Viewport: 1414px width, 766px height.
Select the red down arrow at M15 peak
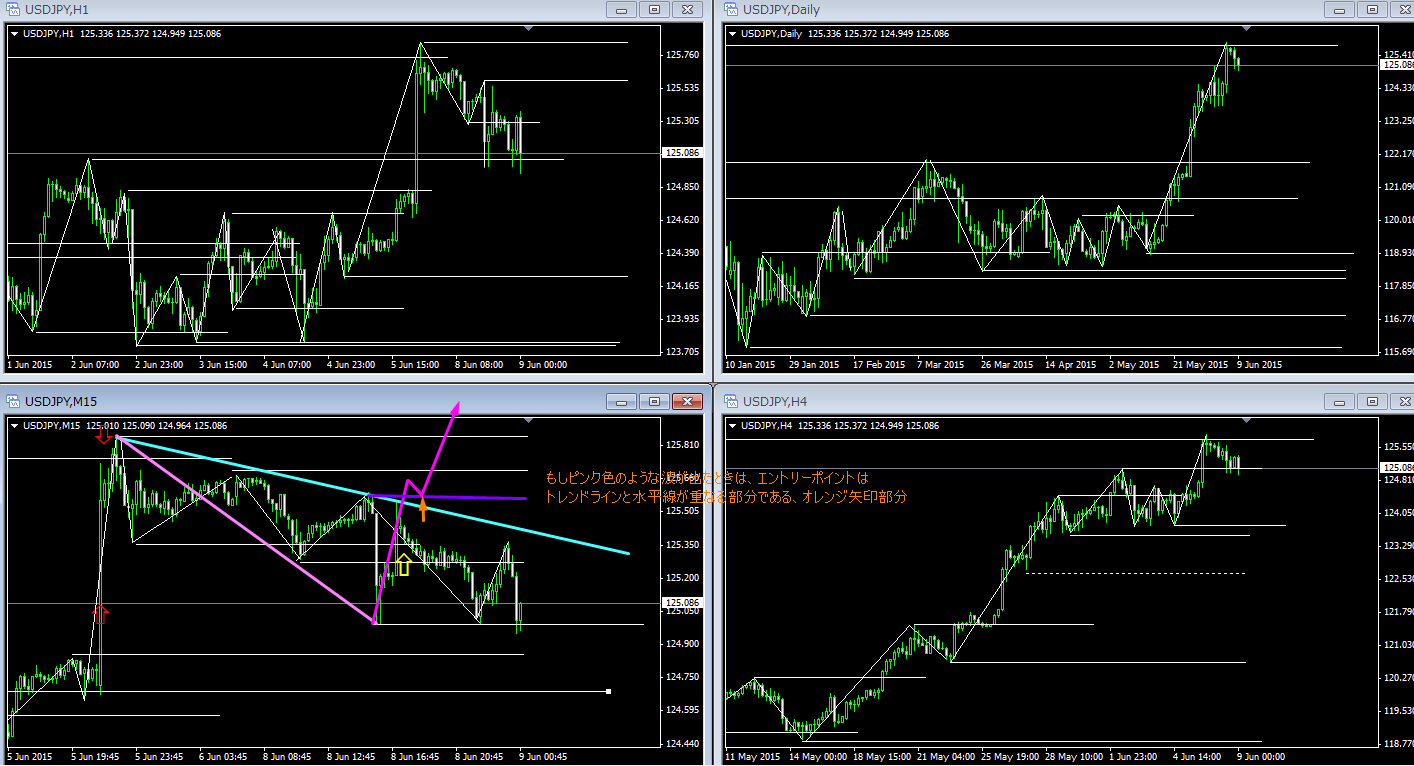[103, 434]
